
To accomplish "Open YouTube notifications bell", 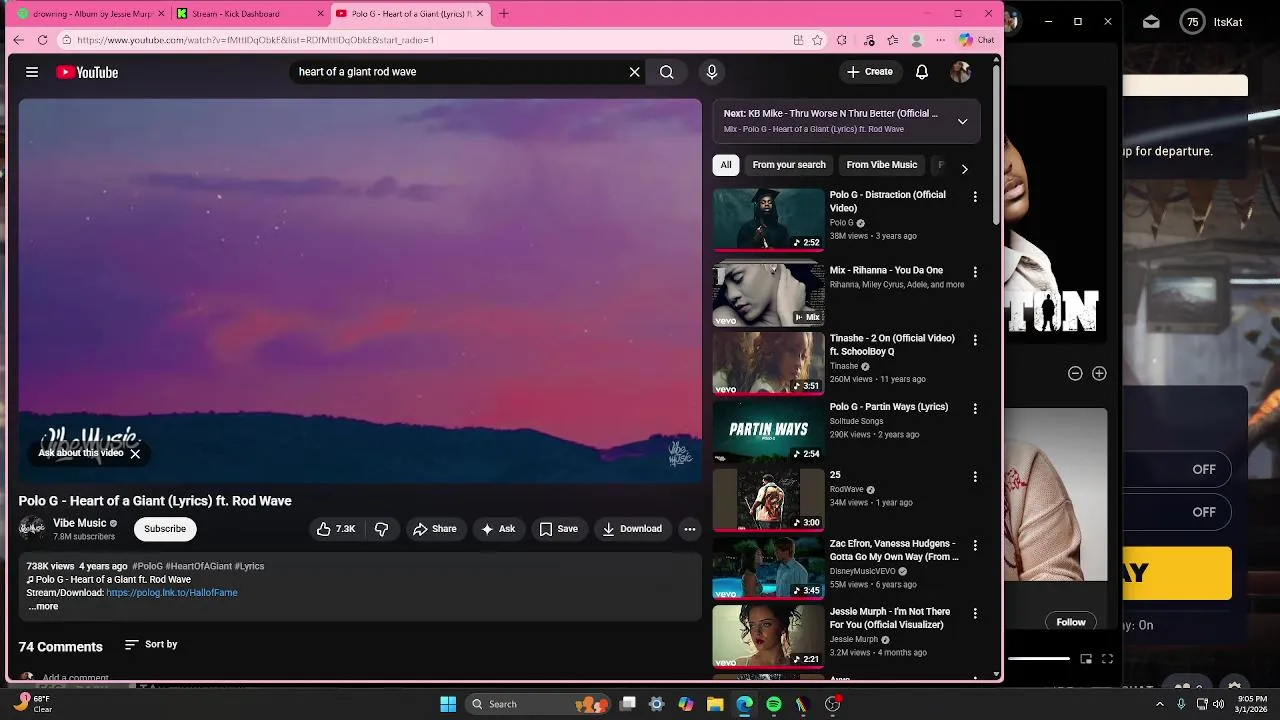I will [922, 72].
